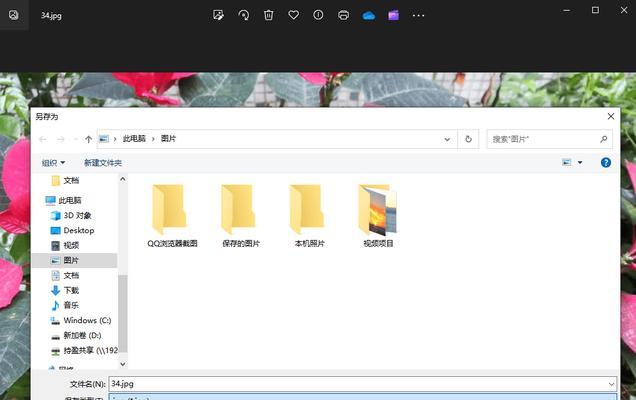Click the address bar computer icon
This screenshot has width=636, height=400.
104,139
